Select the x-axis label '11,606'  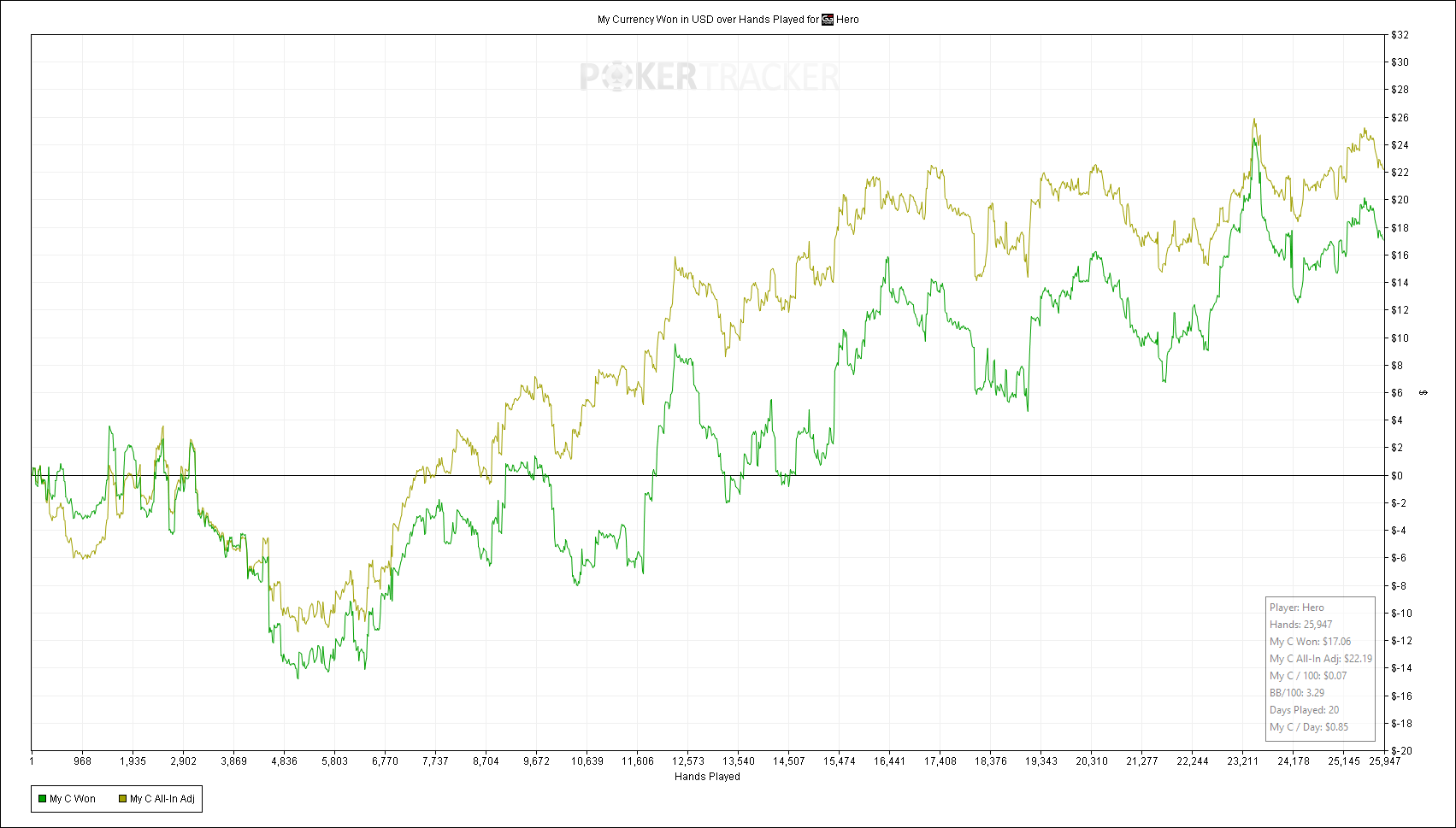(x=637, y=761)
